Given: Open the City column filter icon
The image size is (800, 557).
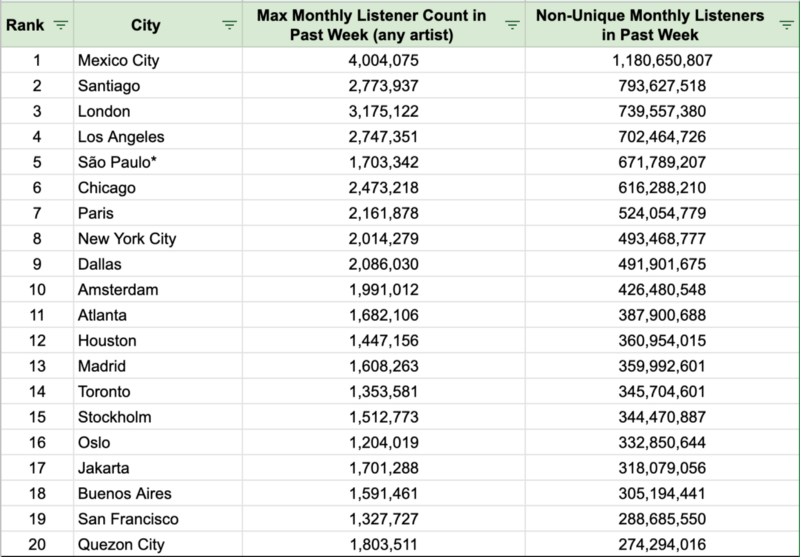Looking at the screenshot, I should tap(230, 25).
